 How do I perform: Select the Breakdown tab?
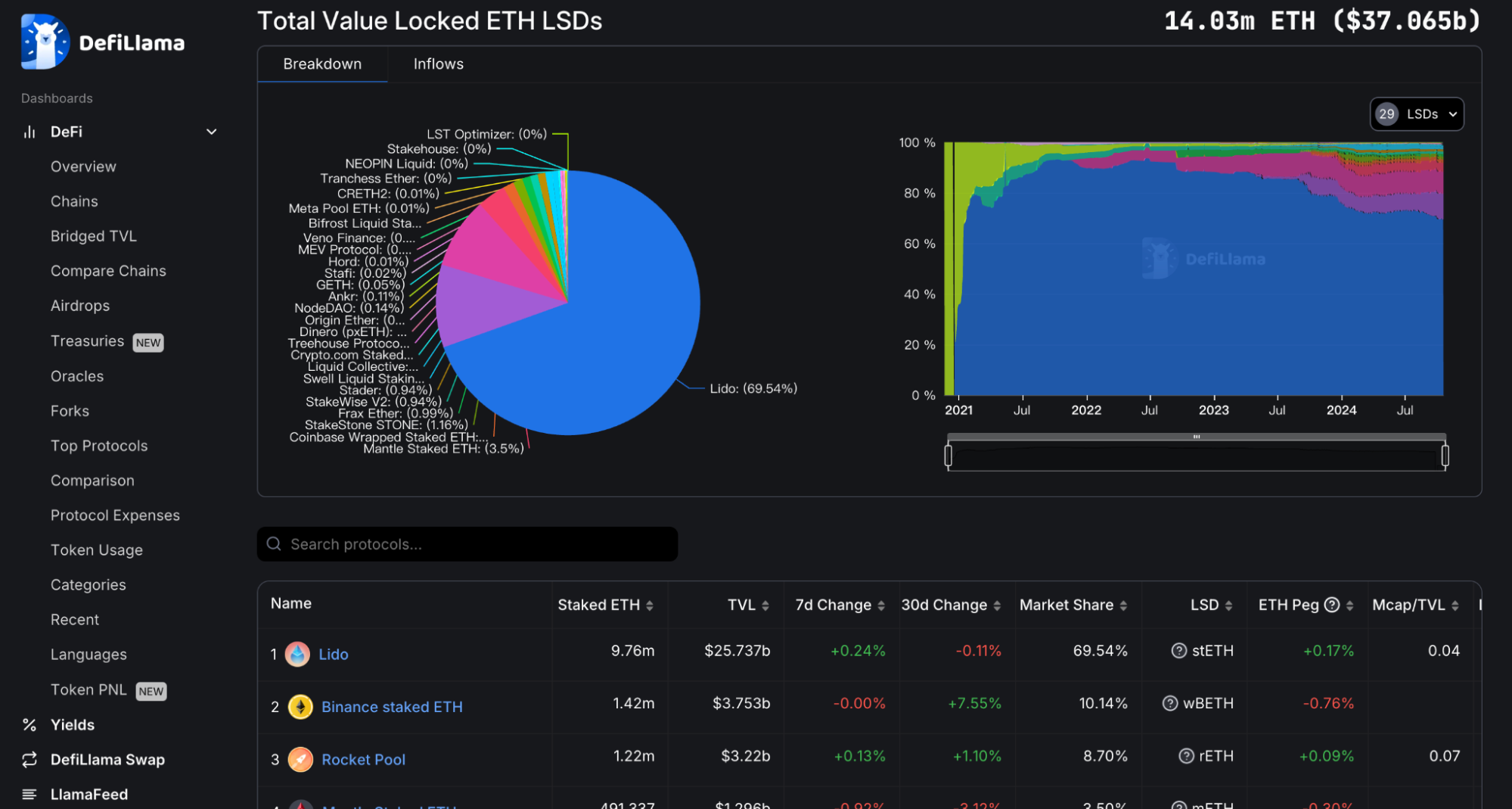pyautogui.click(x=322, y=64)
